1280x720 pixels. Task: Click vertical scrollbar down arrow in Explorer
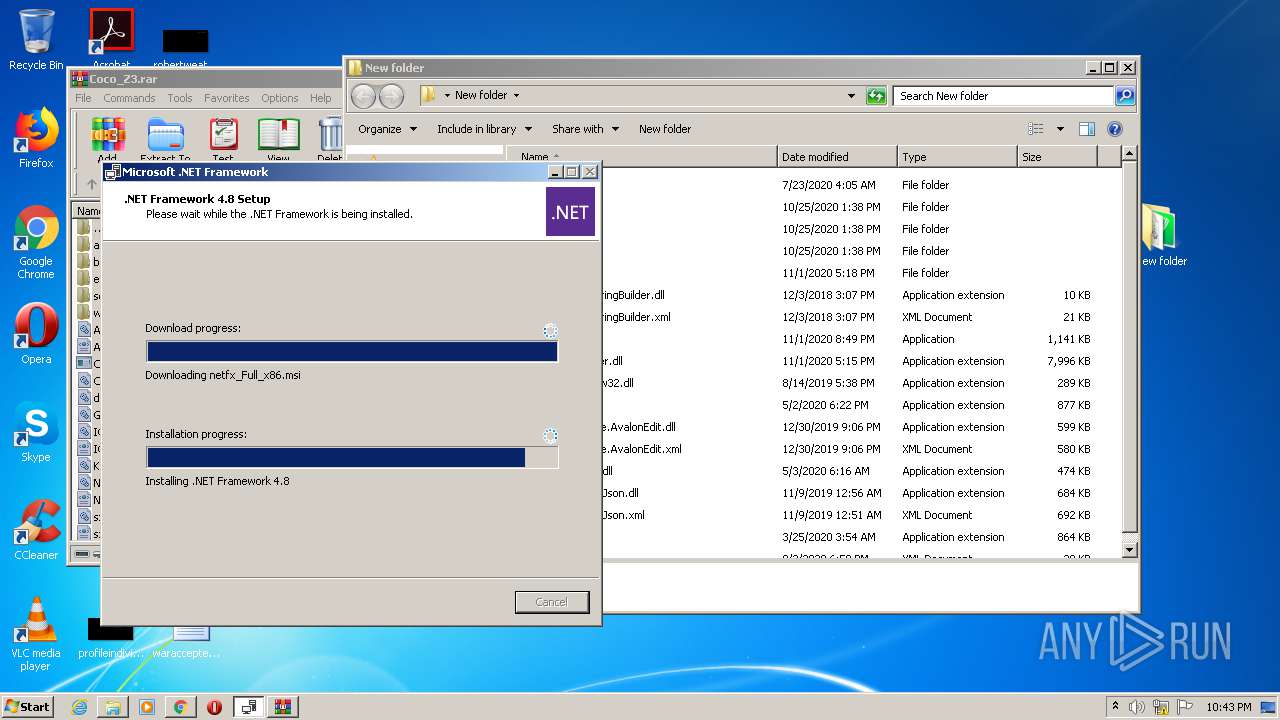tap(1130, 549)
